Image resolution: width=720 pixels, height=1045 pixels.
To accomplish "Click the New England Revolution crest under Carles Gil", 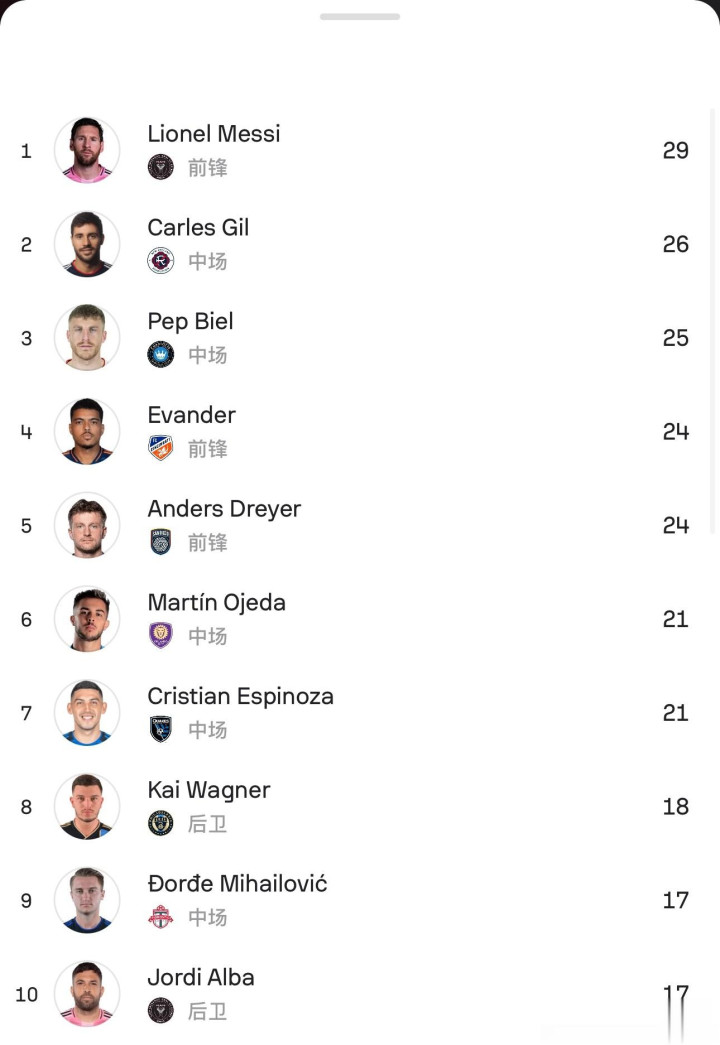I will 160,261.
